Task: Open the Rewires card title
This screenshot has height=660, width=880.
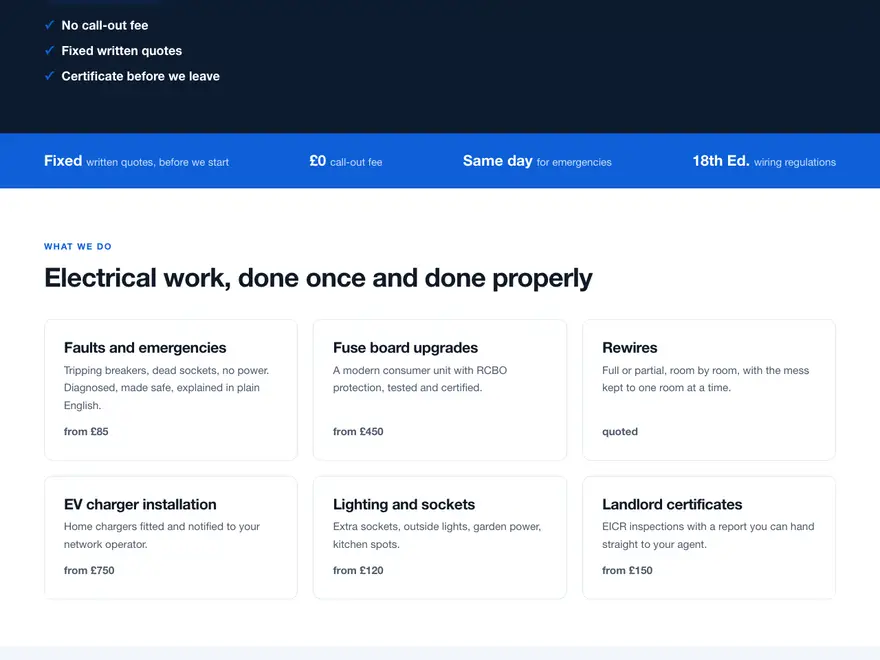Action: point(630,348)
